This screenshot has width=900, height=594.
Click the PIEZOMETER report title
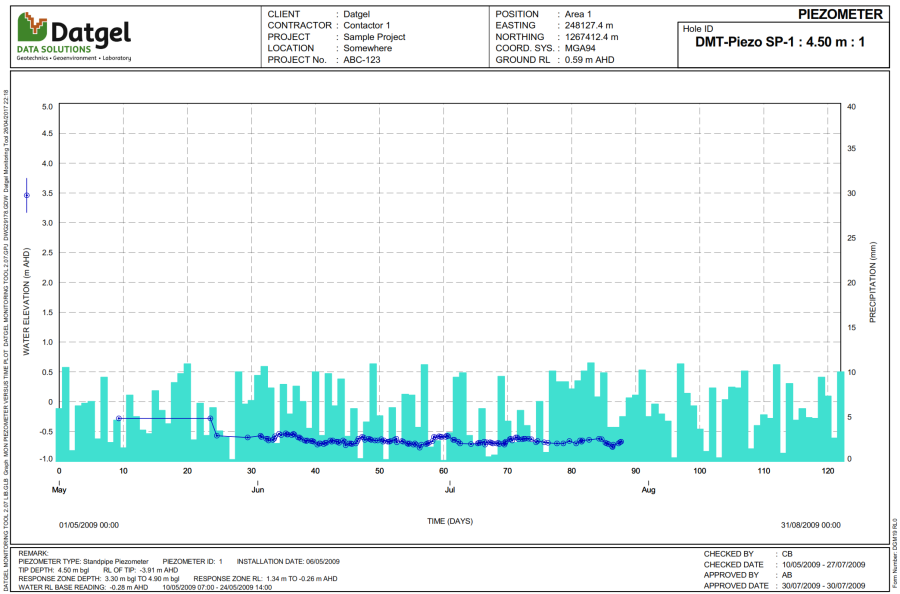click(840, 14)
